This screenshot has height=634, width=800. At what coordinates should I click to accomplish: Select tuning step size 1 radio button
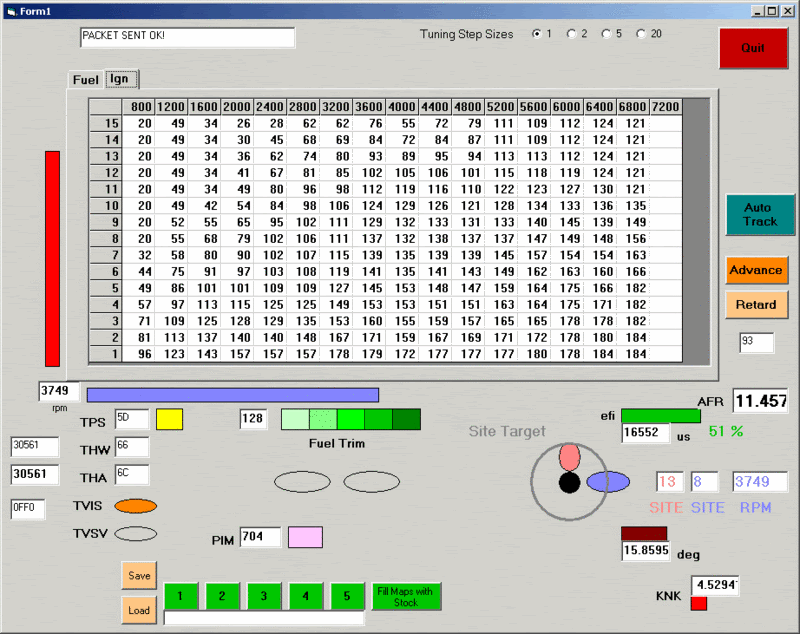click(x=536, y=34)
